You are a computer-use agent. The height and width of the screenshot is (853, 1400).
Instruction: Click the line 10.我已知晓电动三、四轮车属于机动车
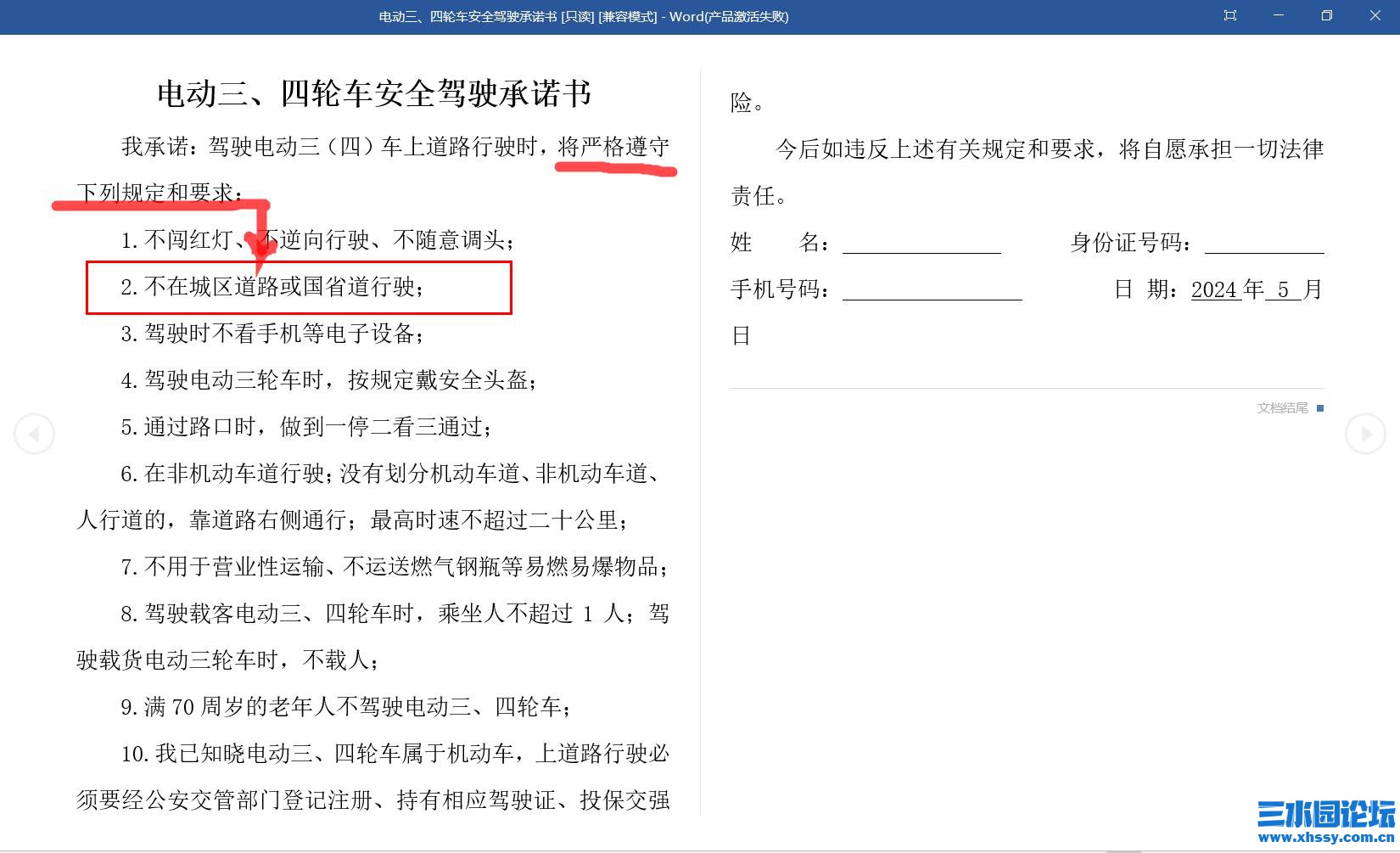click(x=395, y=754)
